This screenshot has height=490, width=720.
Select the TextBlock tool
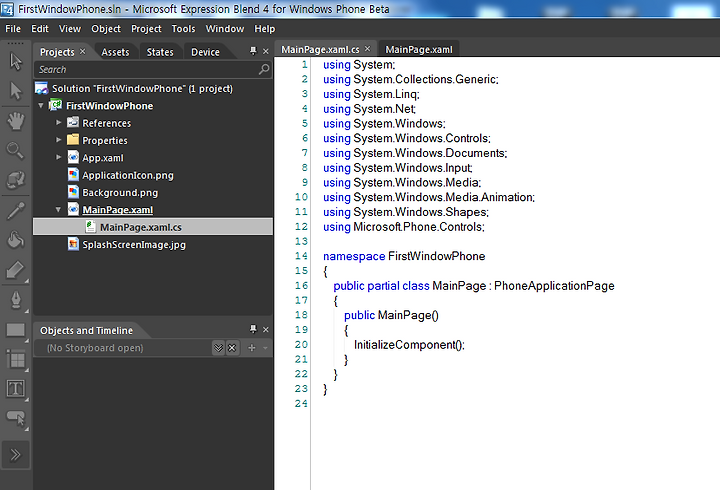[x=16, y=389]
